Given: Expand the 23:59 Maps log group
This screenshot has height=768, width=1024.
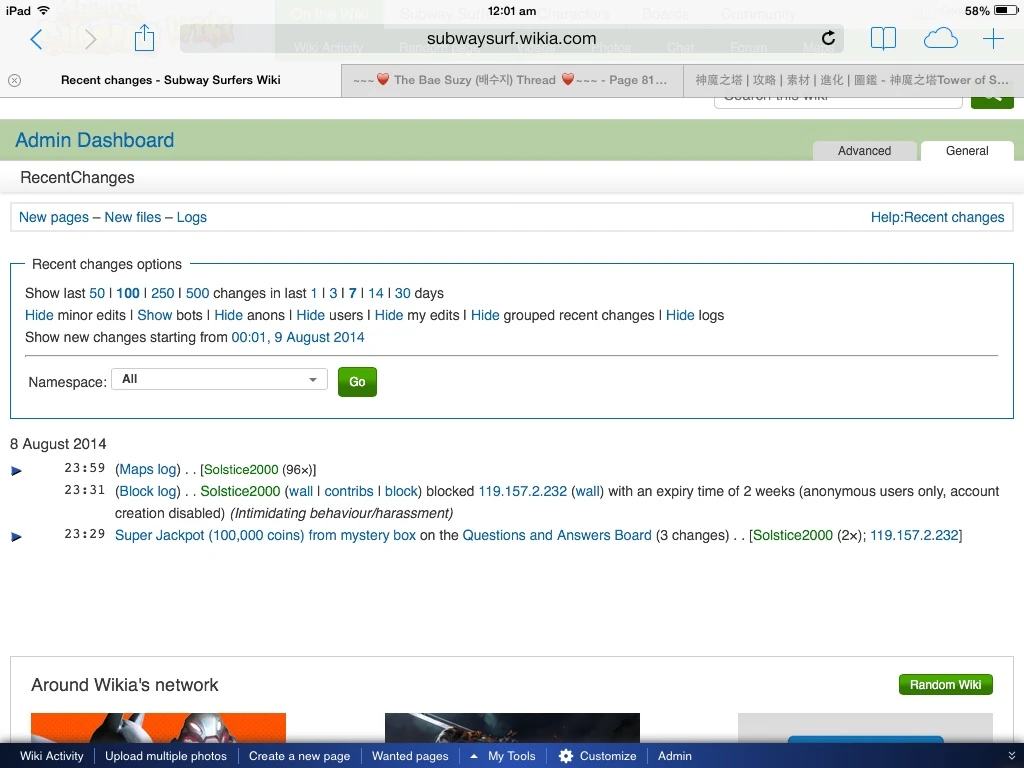Looking at the screenshot, I should [x=17, y=471].
